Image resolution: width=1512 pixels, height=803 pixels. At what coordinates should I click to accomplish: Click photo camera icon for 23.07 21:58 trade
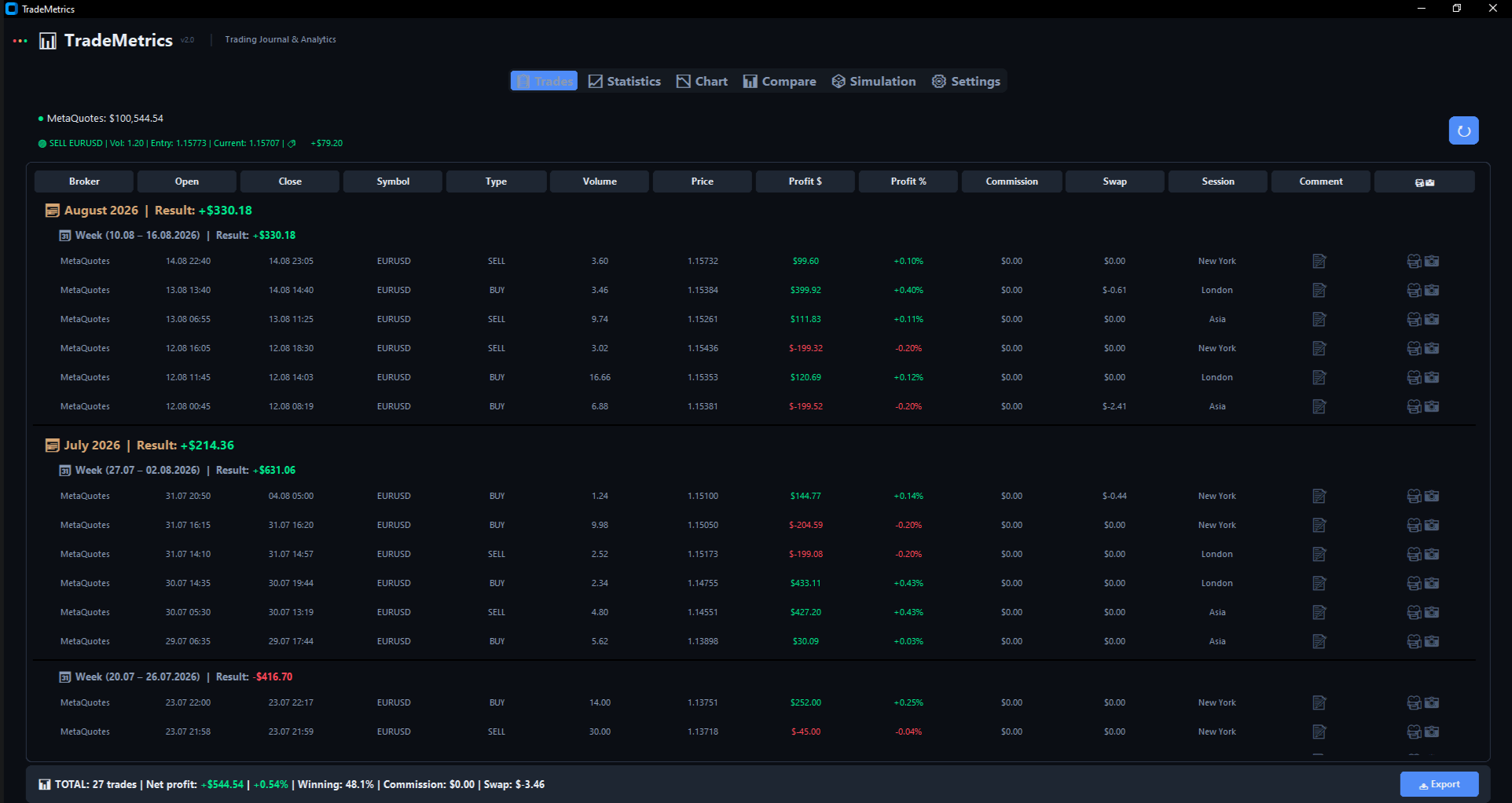tap(1432, 731)
